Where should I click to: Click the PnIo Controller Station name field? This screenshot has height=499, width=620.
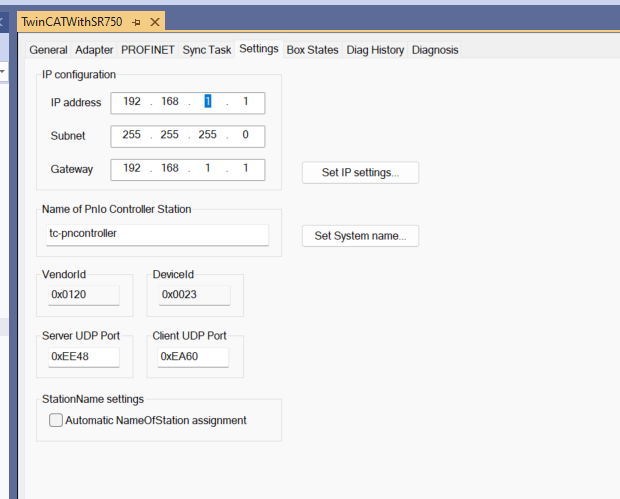point(157,235)
